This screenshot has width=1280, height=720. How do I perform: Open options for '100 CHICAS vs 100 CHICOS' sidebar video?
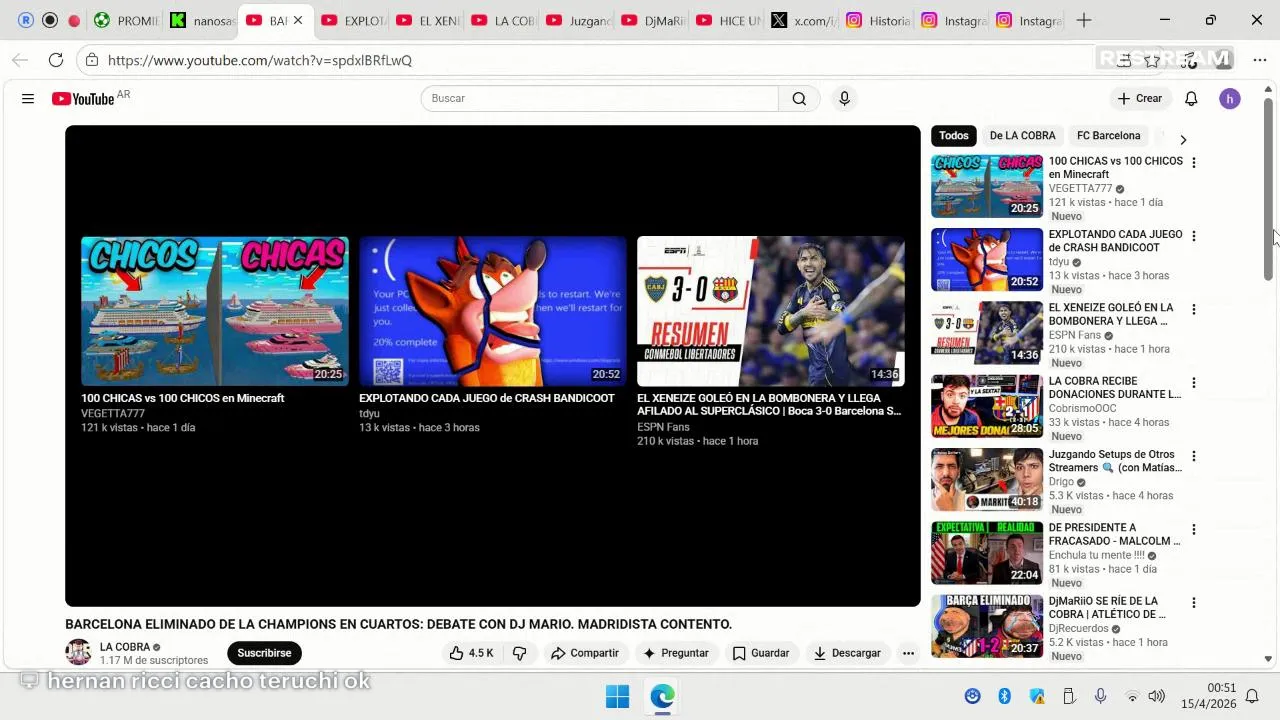pyautogui.click(x=1193, y=163)
